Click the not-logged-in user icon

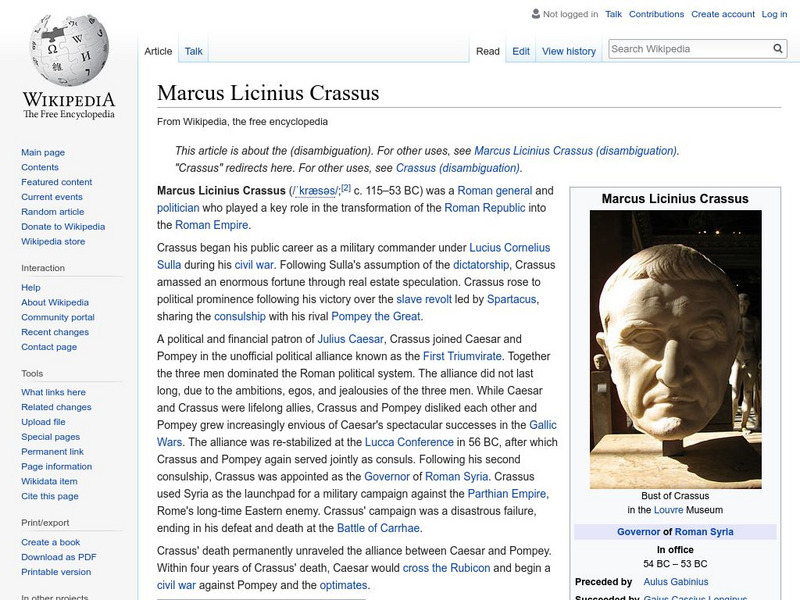(535, 14)
